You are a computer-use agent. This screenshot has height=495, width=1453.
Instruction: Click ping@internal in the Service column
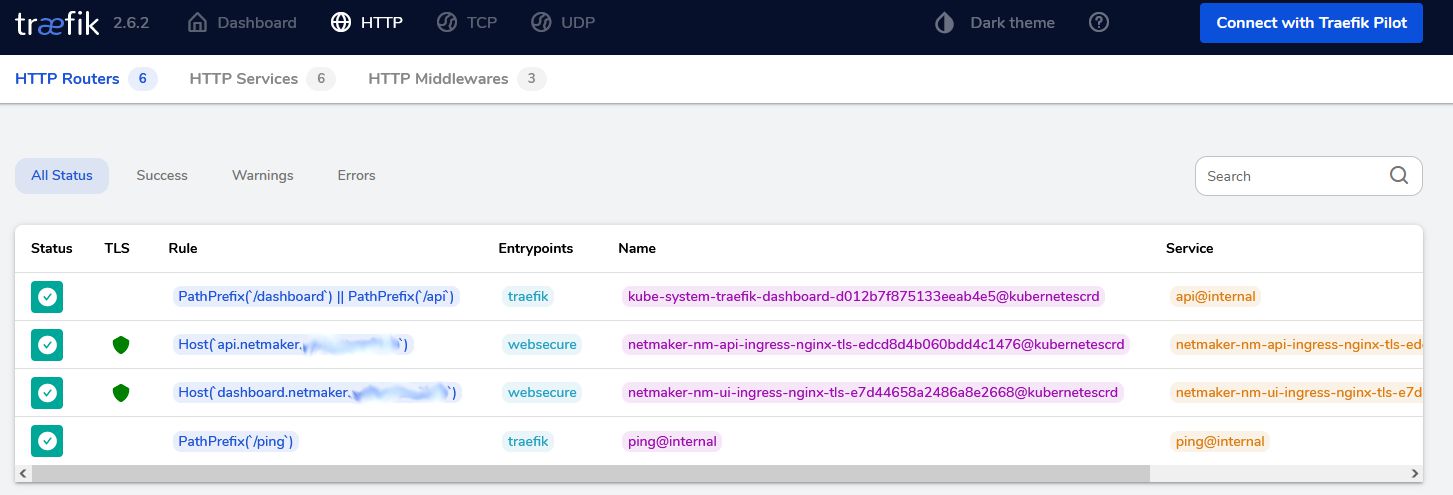pyautogui.click(x=1220, y=440)
